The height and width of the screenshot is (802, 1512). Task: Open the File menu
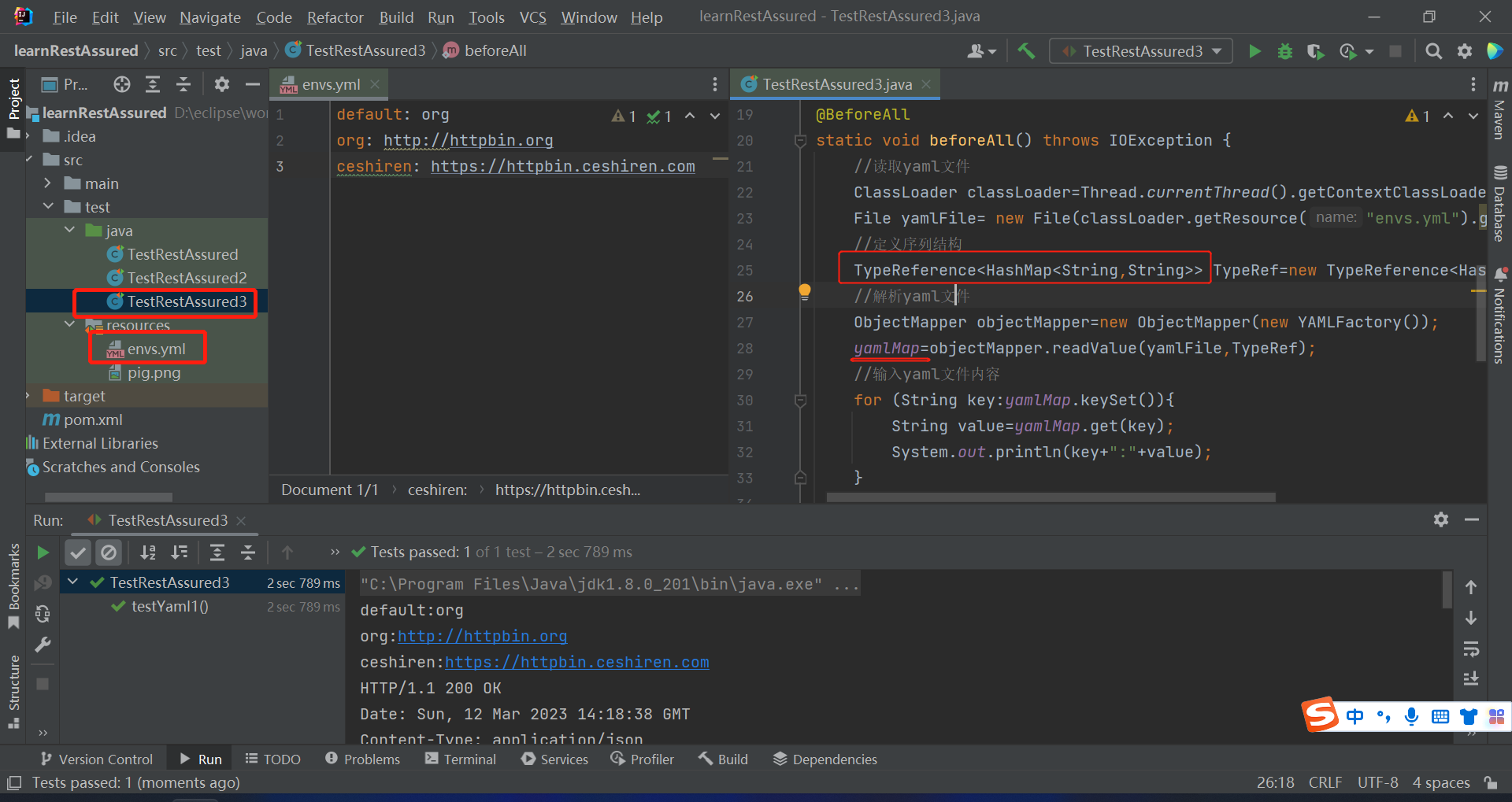[x=65, y=17]
